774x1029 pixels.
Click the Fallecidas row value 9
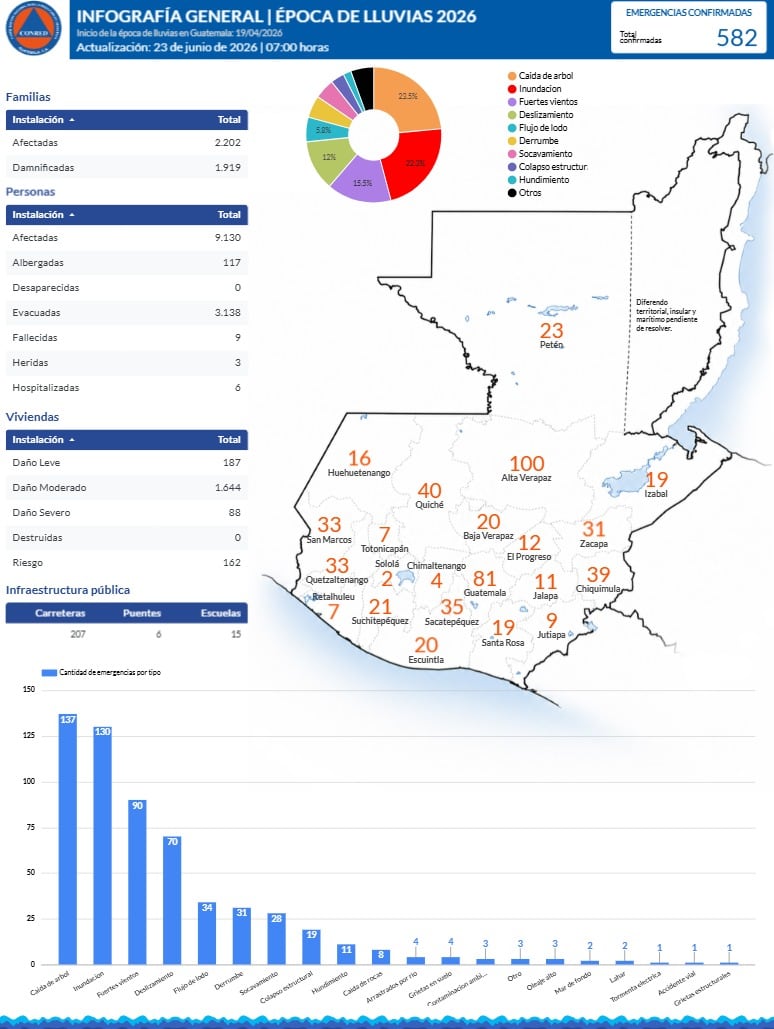coord(238,337)
